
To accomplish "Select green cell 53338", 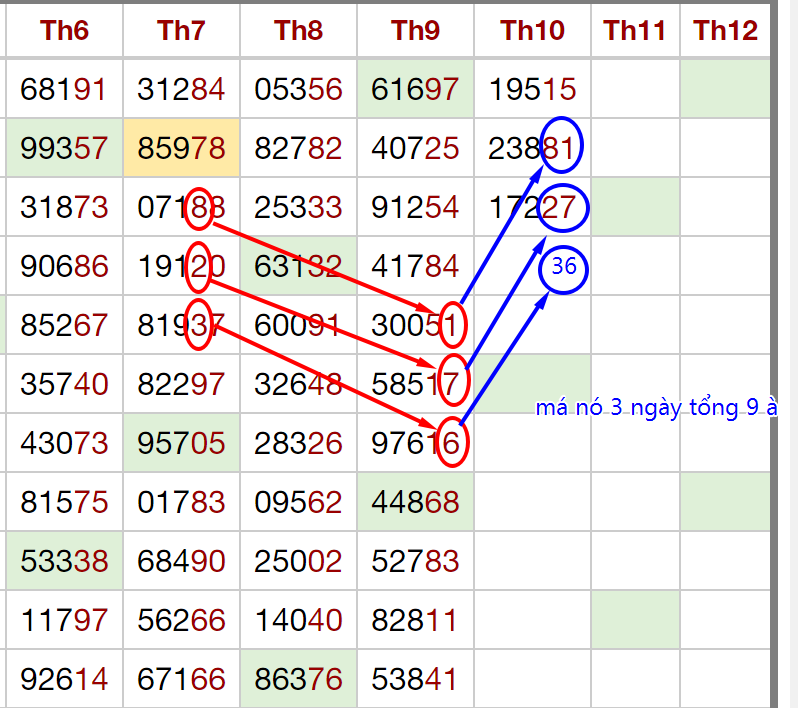I will point(64,561).
